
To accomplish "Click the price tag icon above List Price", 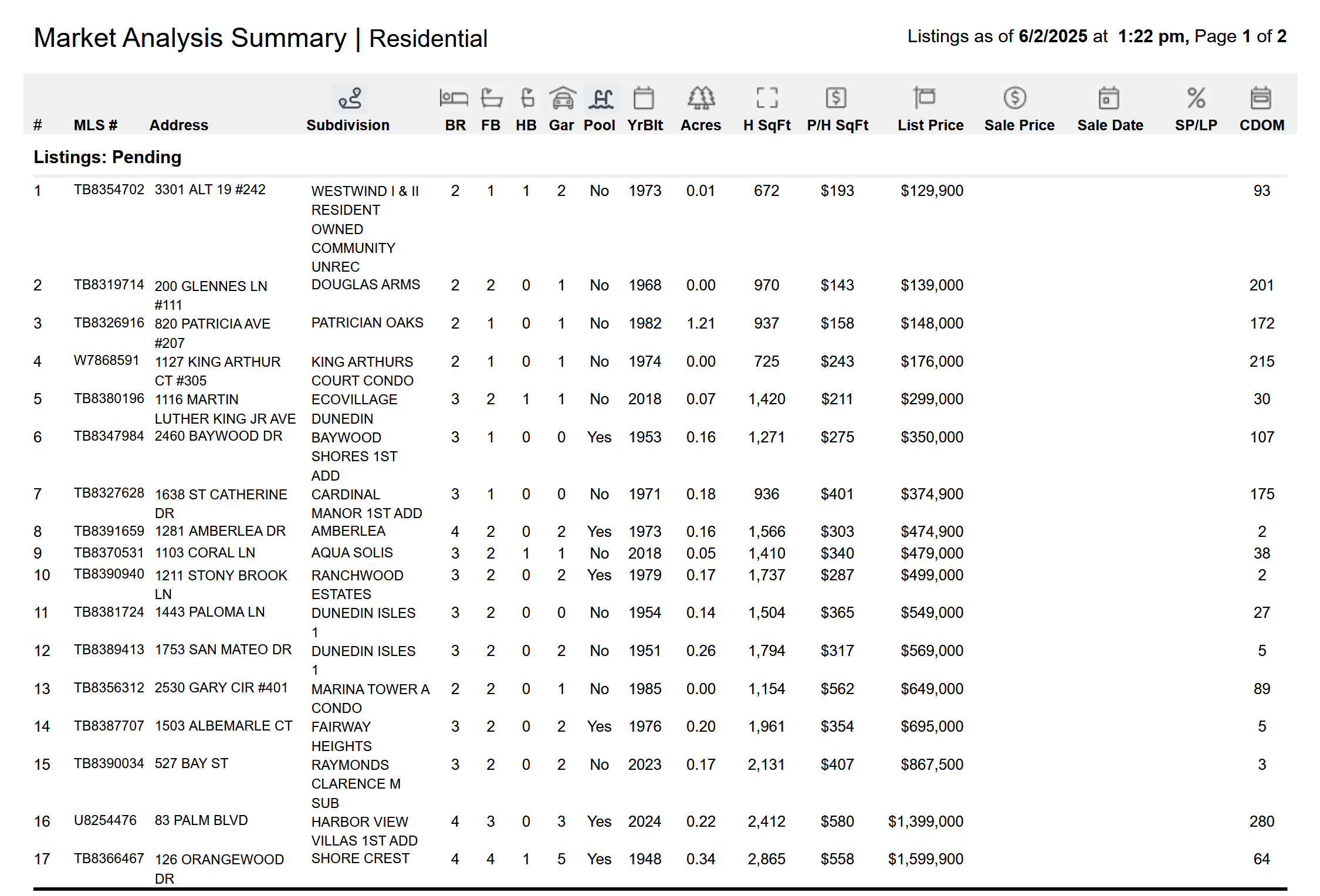I will [x=924, y=97].
